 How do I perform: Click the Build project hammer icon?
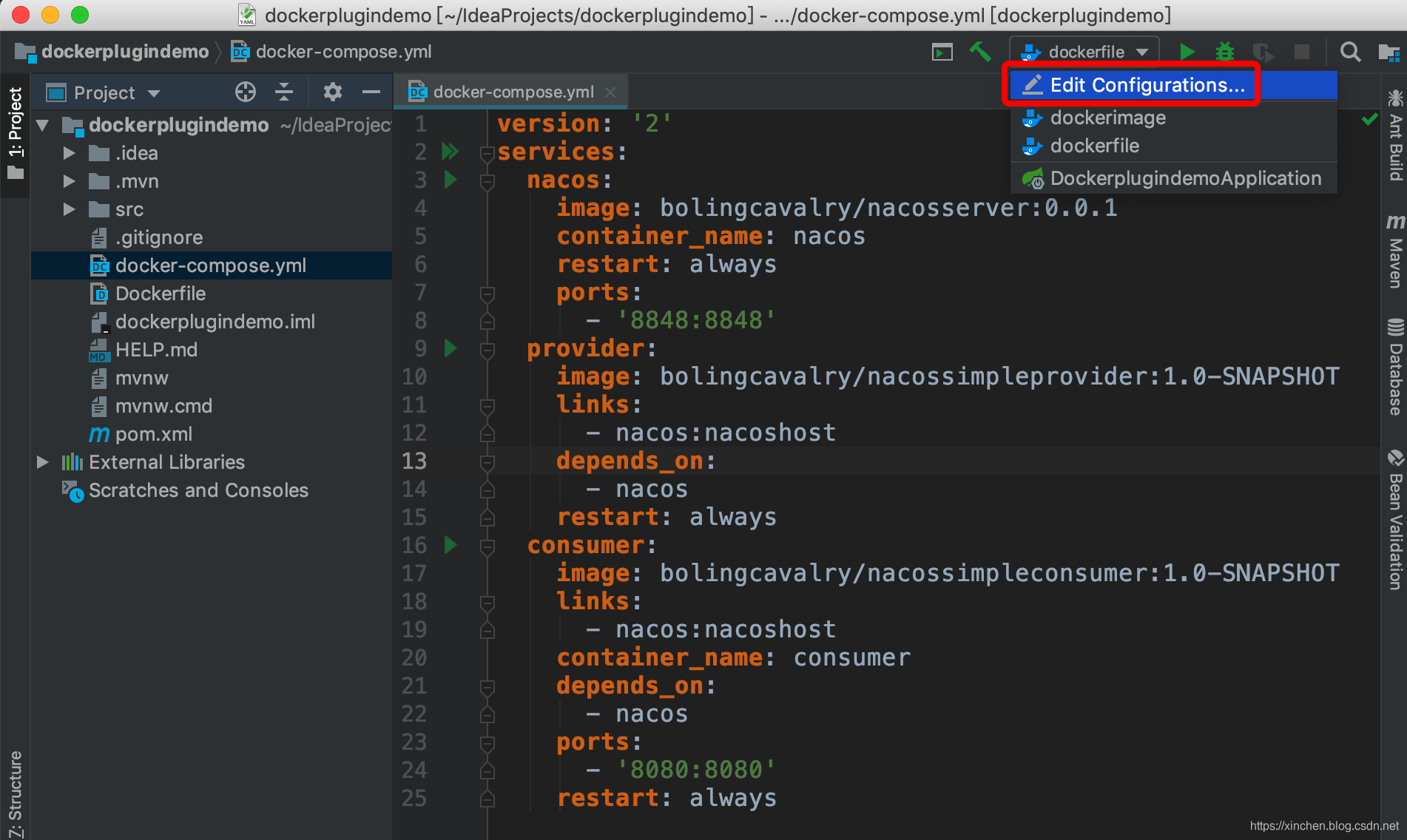[980, 52]
